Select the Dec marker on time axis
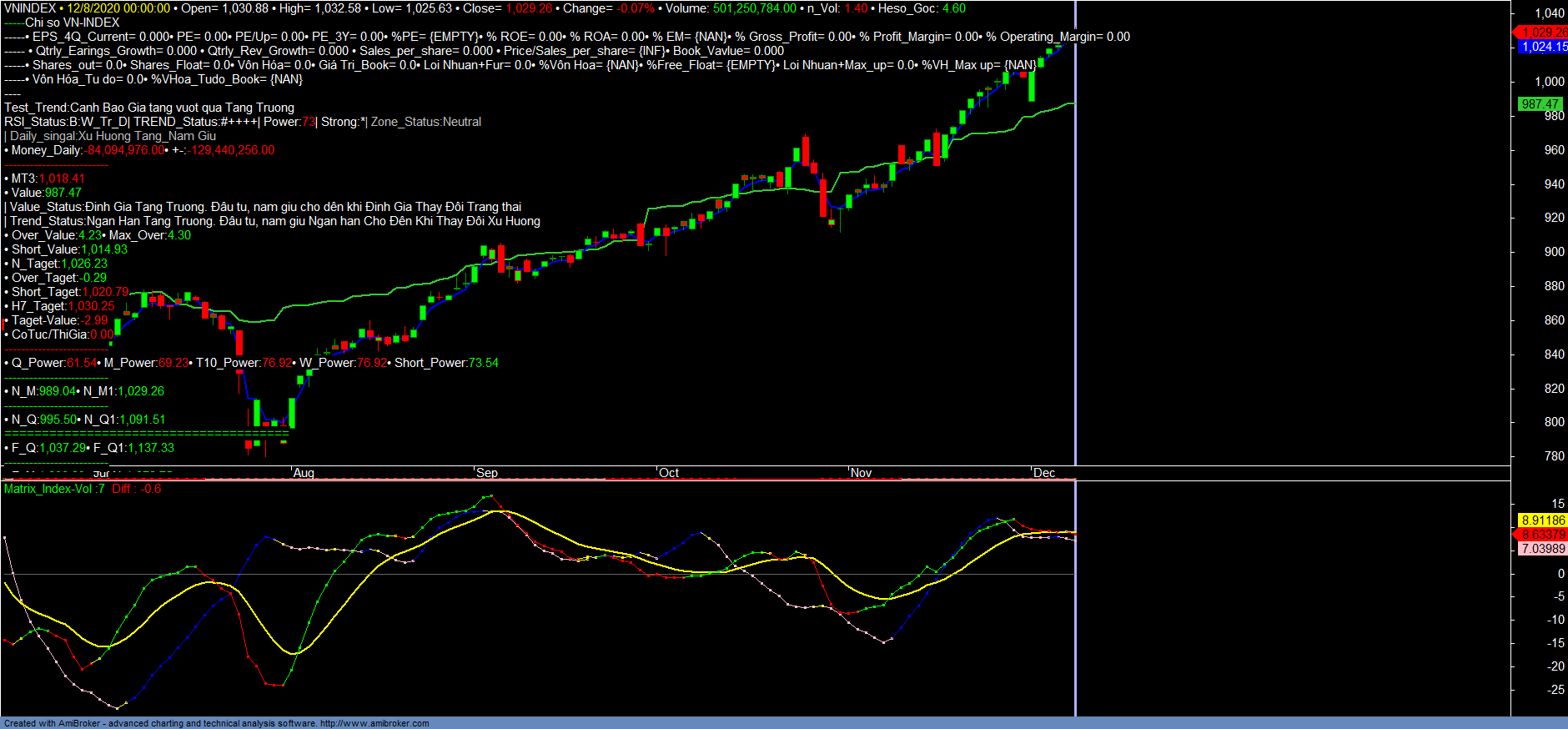1568x729 pixels. [x=1044, y=473]
